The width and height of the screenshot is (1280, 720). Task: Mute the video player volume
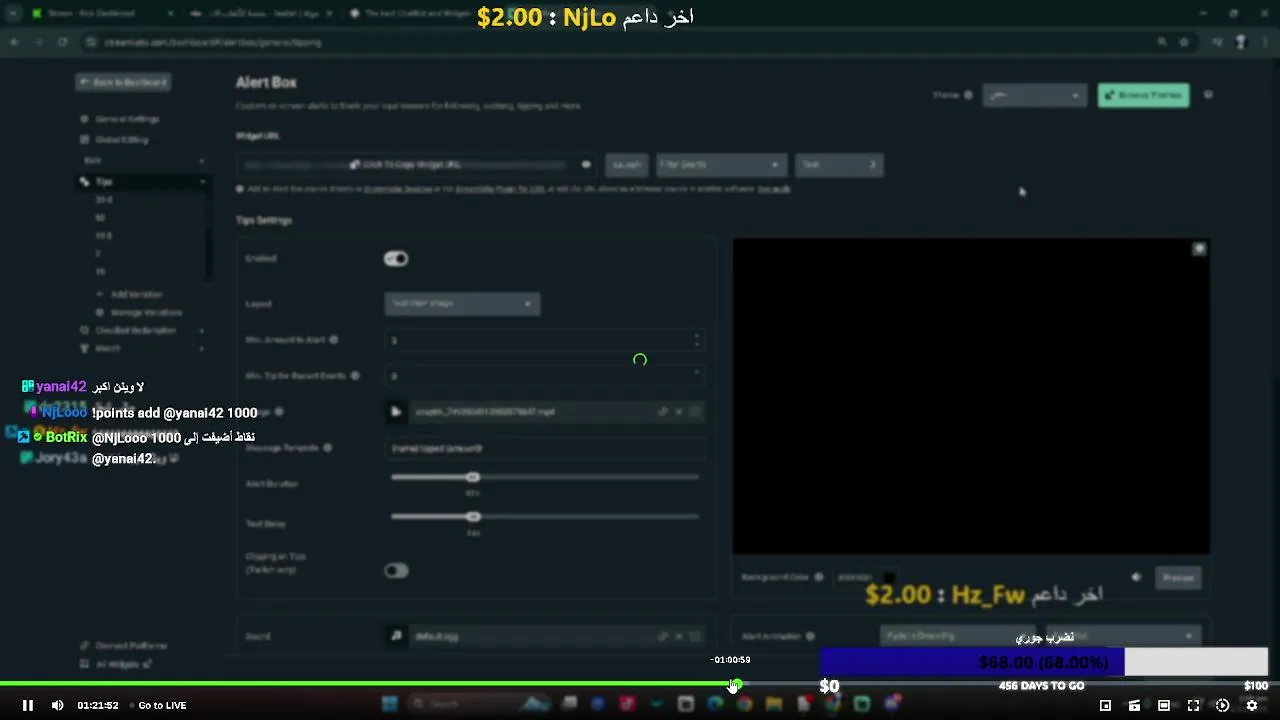57,705
